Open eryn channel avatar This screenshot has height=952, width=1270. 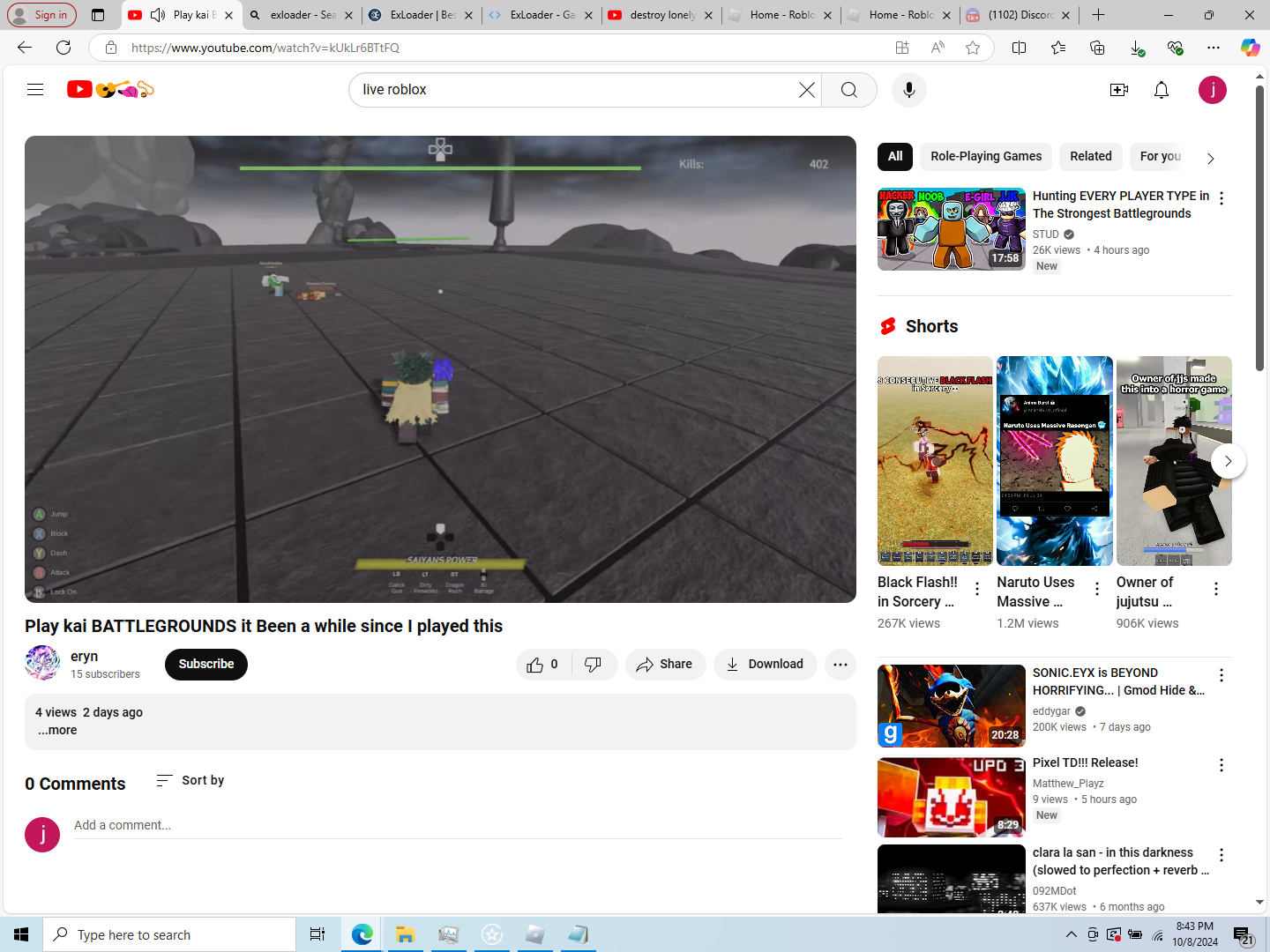42,663
